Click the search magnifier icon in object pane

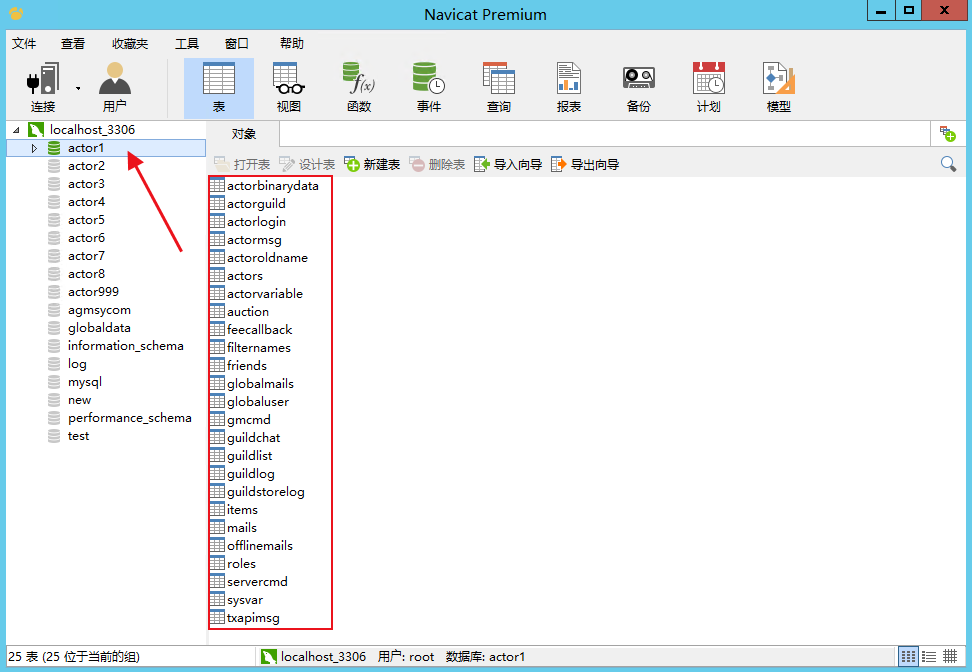(x=948, y=164)
